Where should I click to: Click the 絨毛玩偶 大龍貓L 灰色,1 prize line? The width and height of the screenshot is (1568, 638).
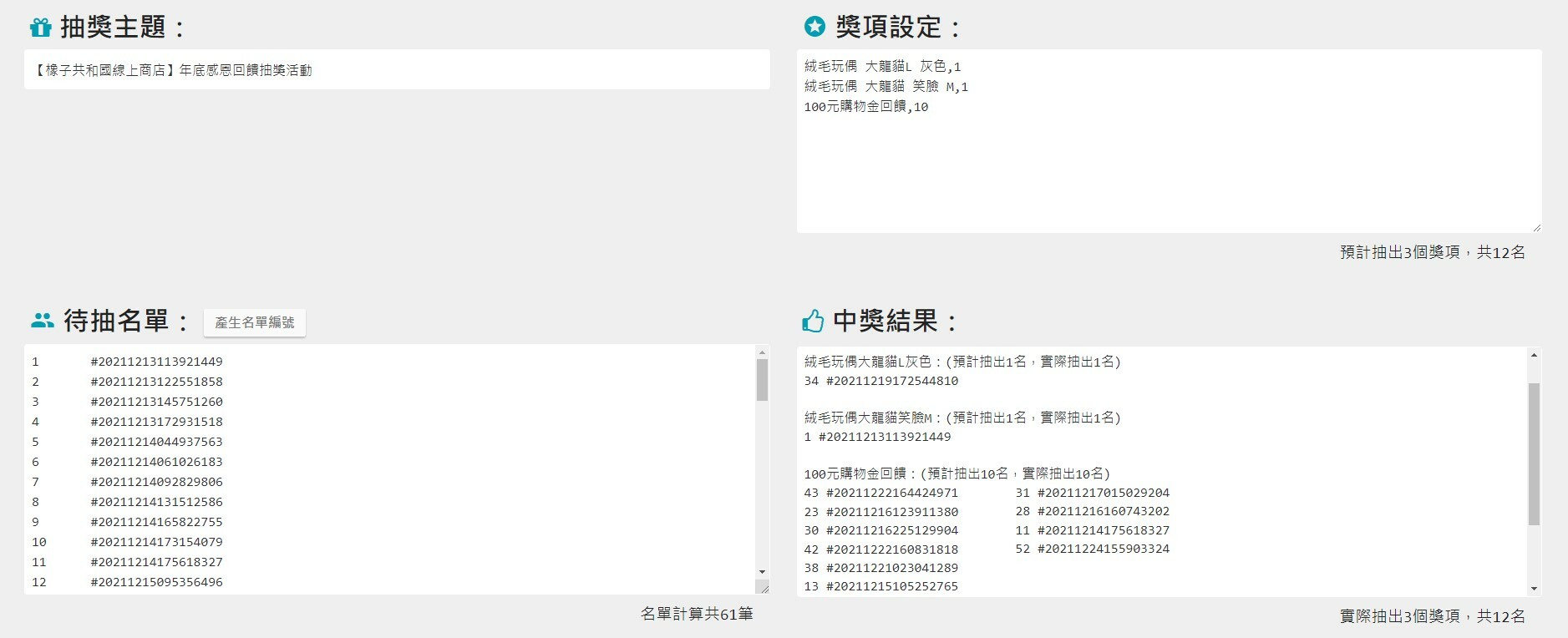click(882, 67)
